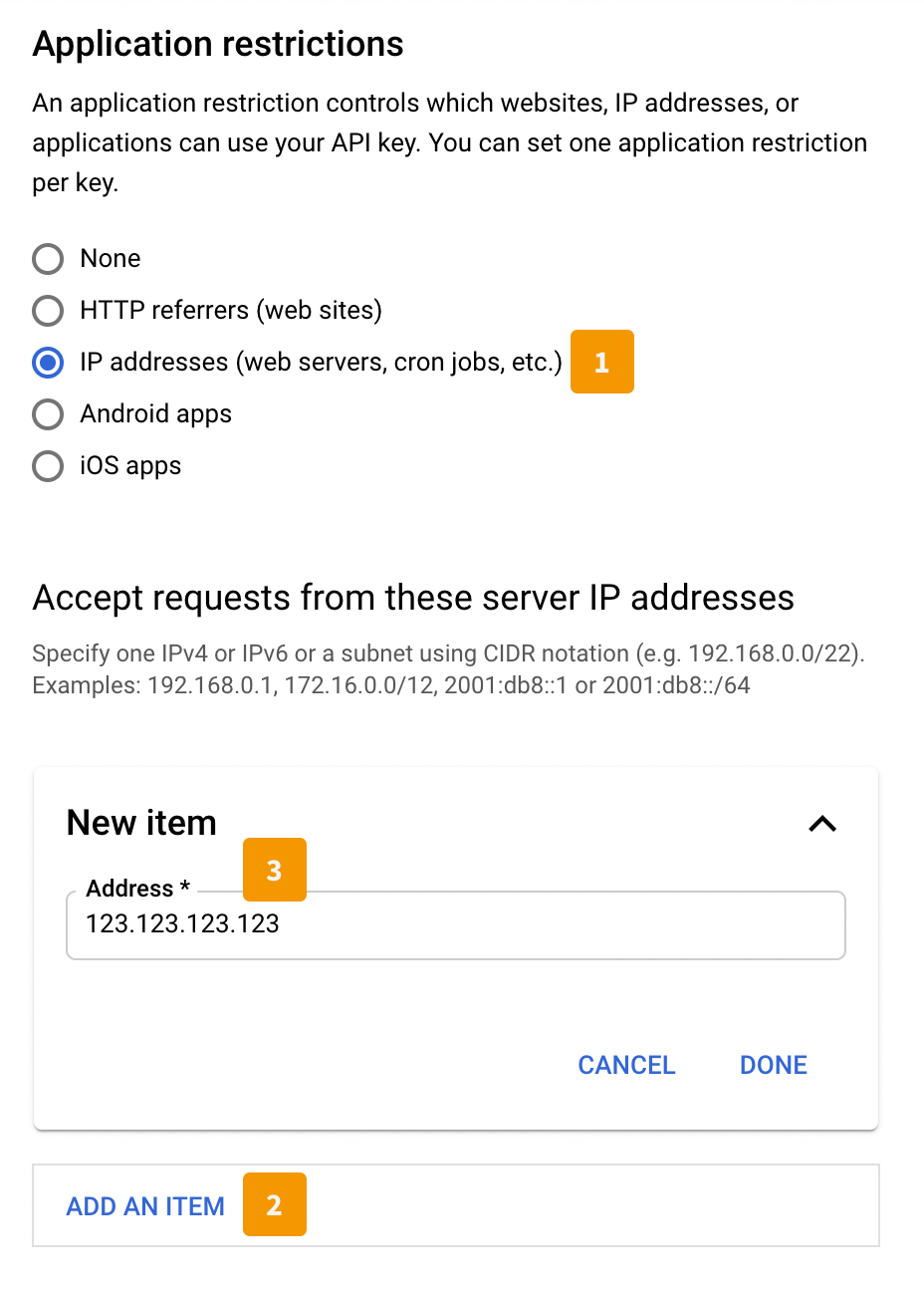
Task: Click ADD AN ITEM
Action: (145, 1206)
